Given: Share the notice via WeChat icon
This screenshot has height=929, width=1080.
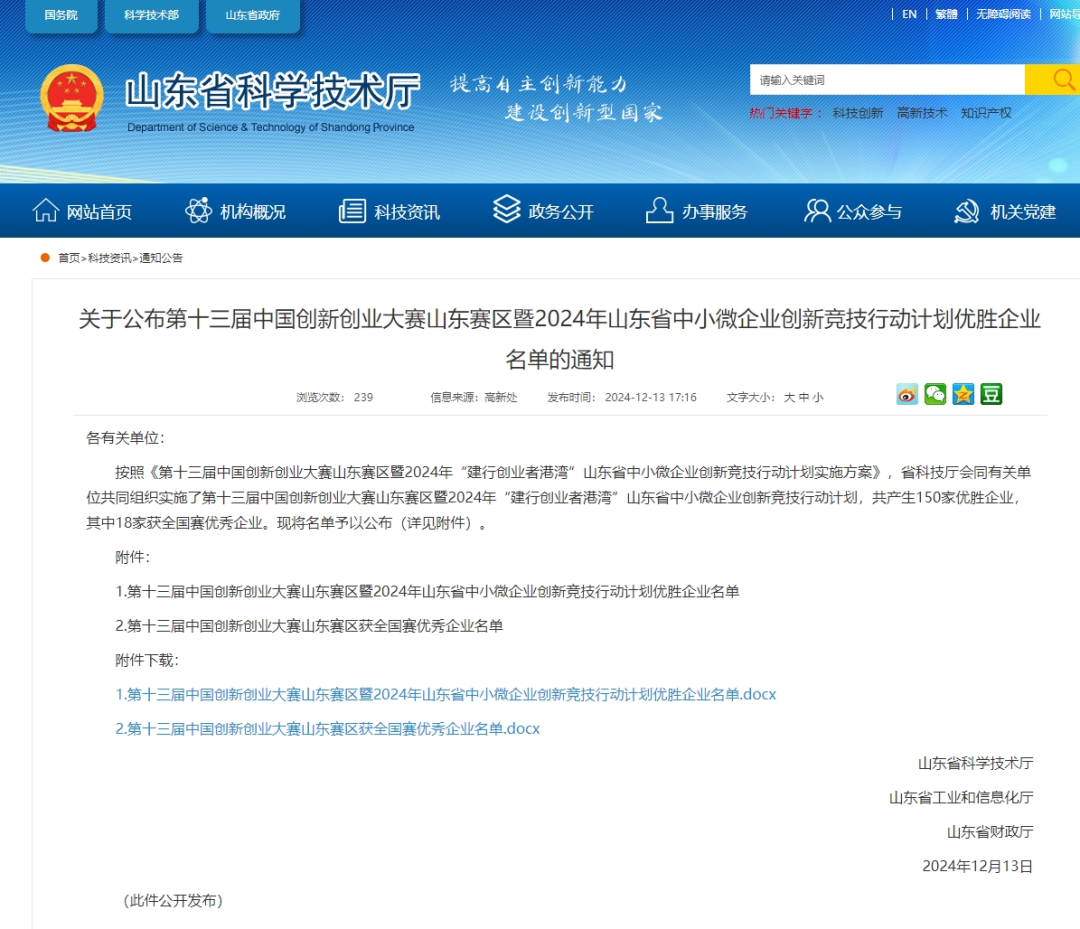Looking at the screenshot, I should coord(935,394).
